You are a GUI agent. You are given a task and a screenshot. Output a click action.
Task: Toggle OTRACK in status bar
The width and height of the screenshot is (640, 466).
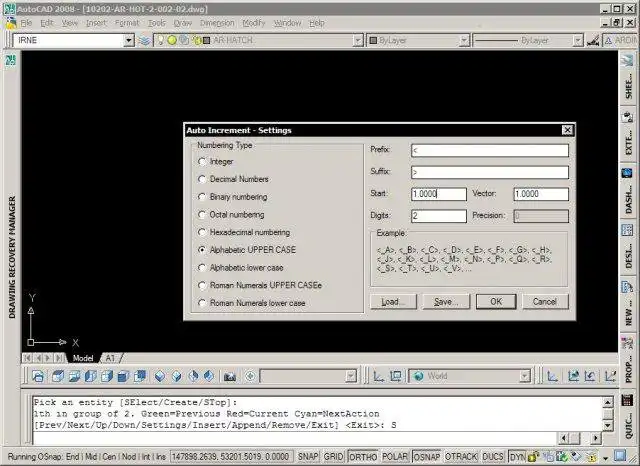[x=461, y=457]
